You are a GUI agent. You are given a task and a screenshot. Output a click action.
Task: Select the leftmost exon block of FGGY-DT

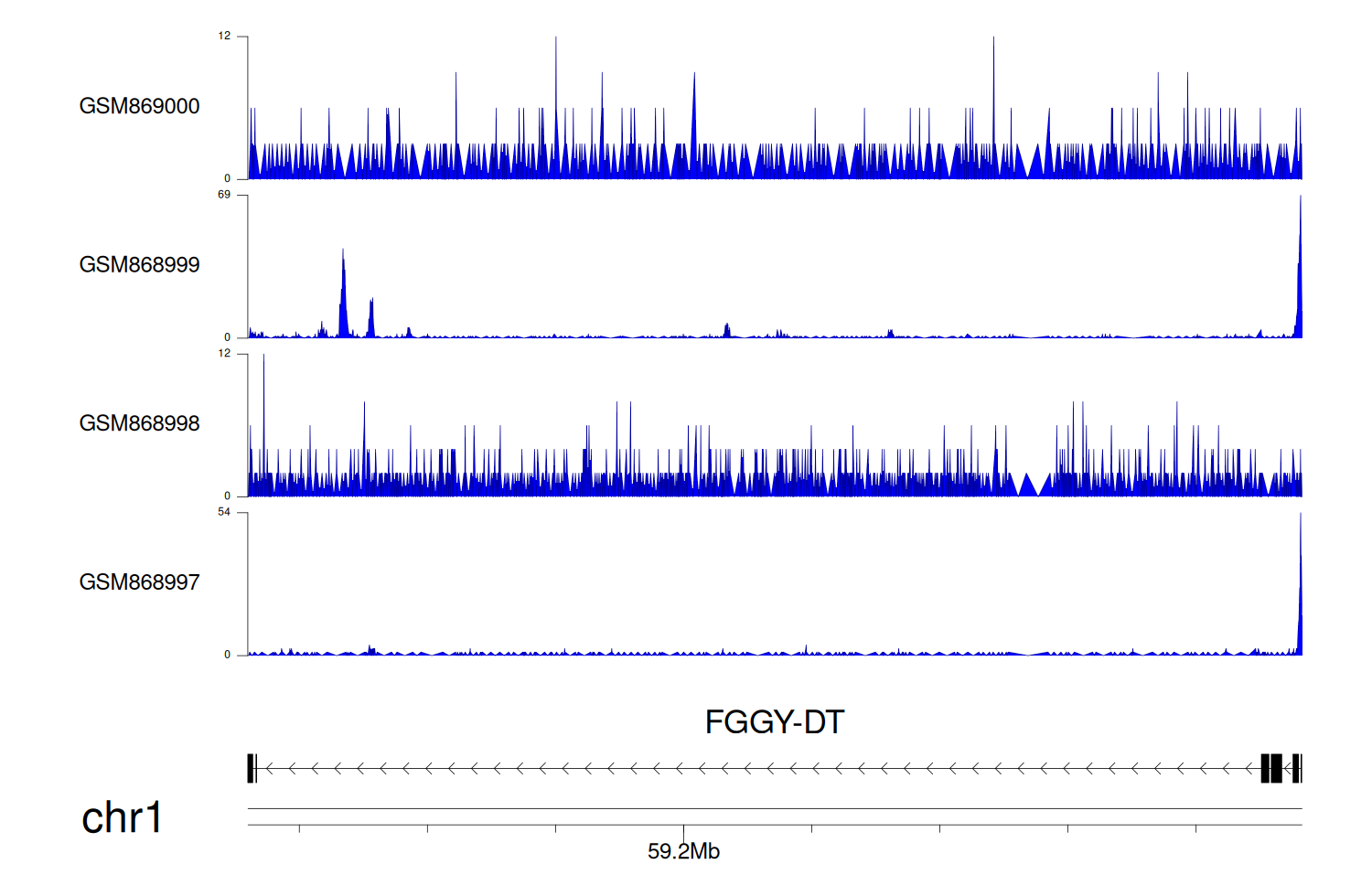pyautogui.click(x=252, y=769)
